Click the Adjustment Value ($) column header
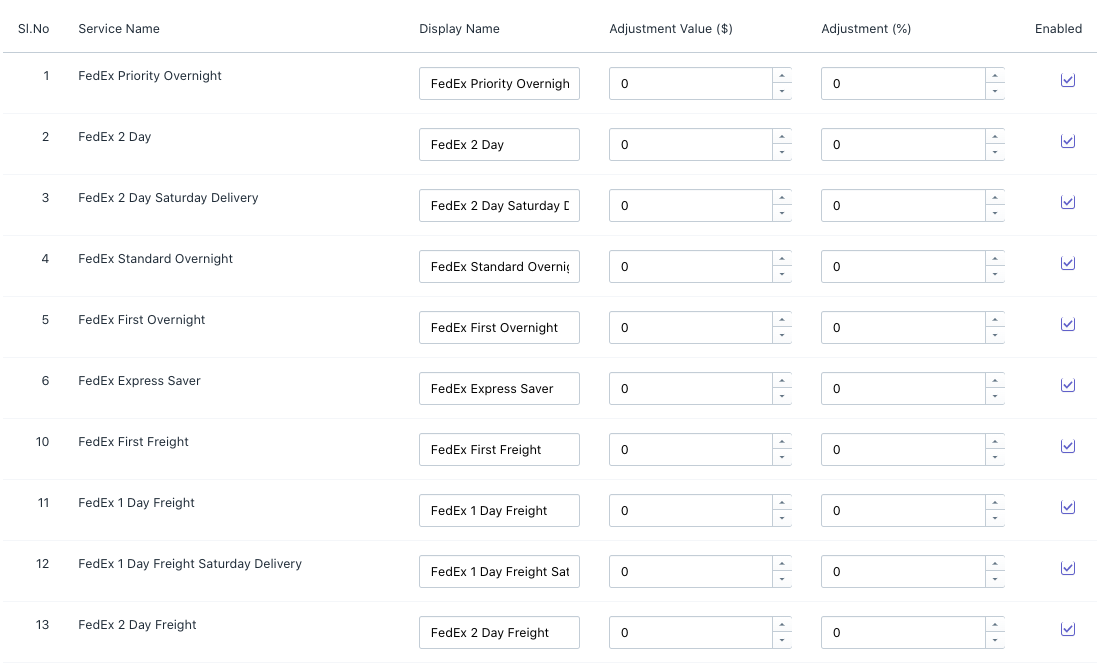This screenshot has height=665, width=1113. [x=671, y=29]
